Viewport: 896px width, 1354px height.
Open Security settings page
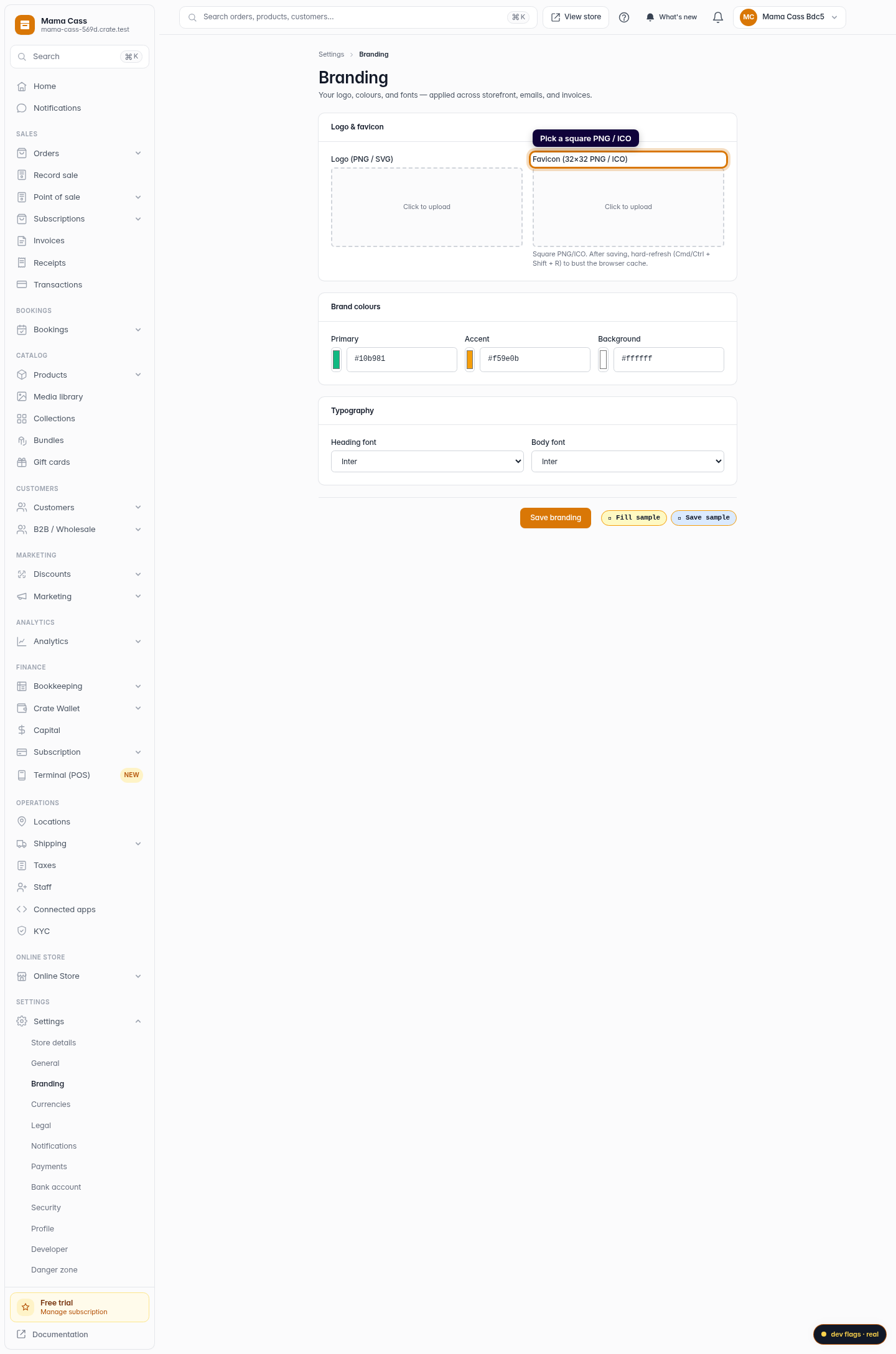[x=46, y=1208]
